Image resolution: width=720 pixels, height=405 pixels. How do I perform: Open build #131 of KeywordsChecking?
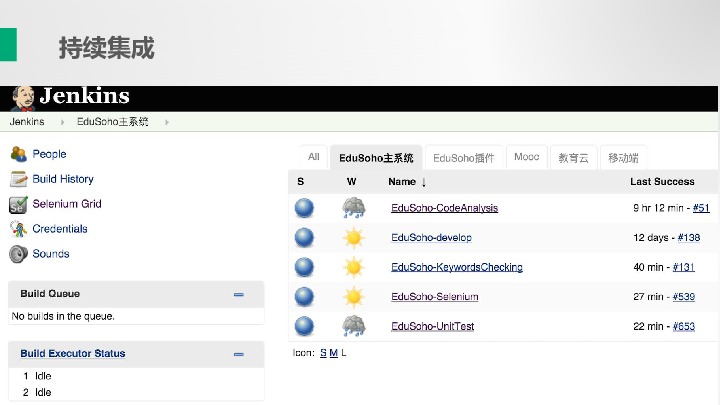coord(684,267)
